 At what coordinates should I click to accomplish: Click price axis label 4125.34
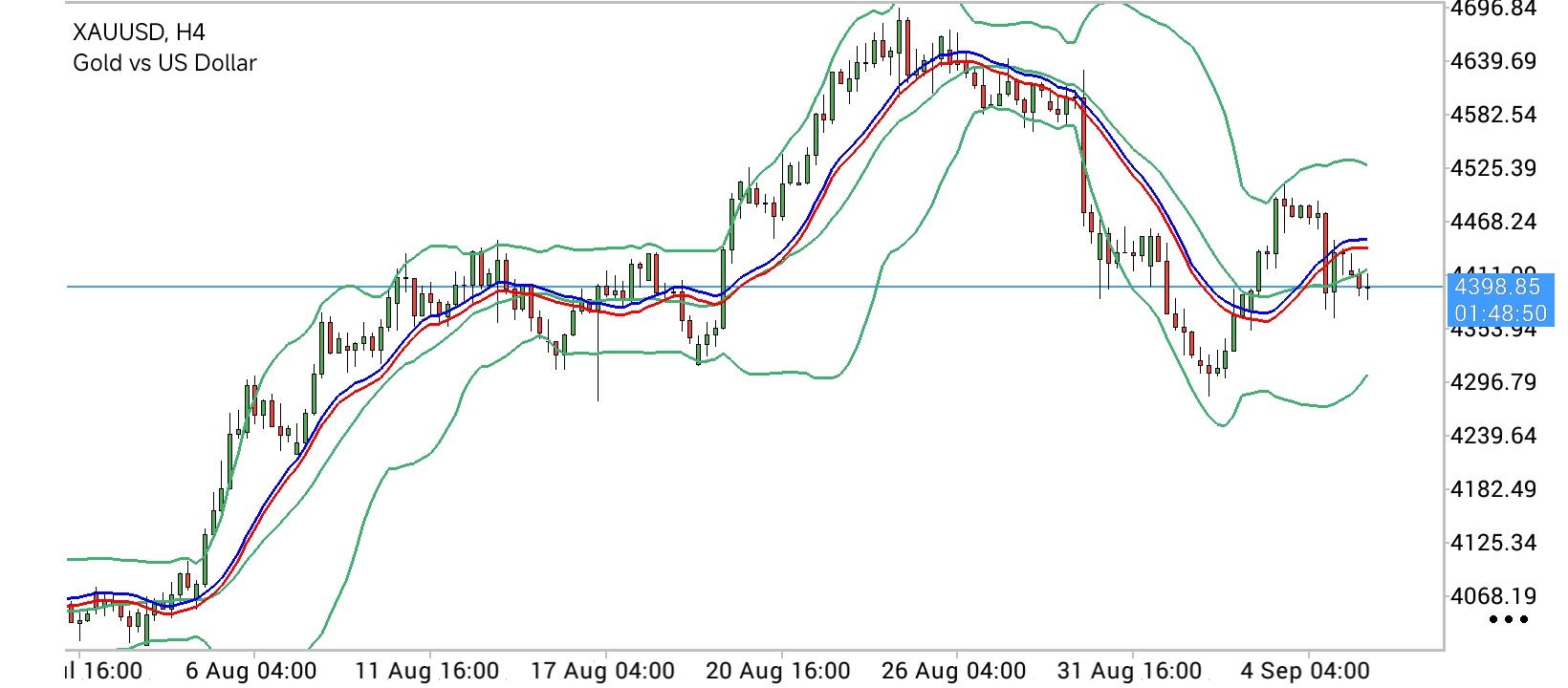(1493, 544)
